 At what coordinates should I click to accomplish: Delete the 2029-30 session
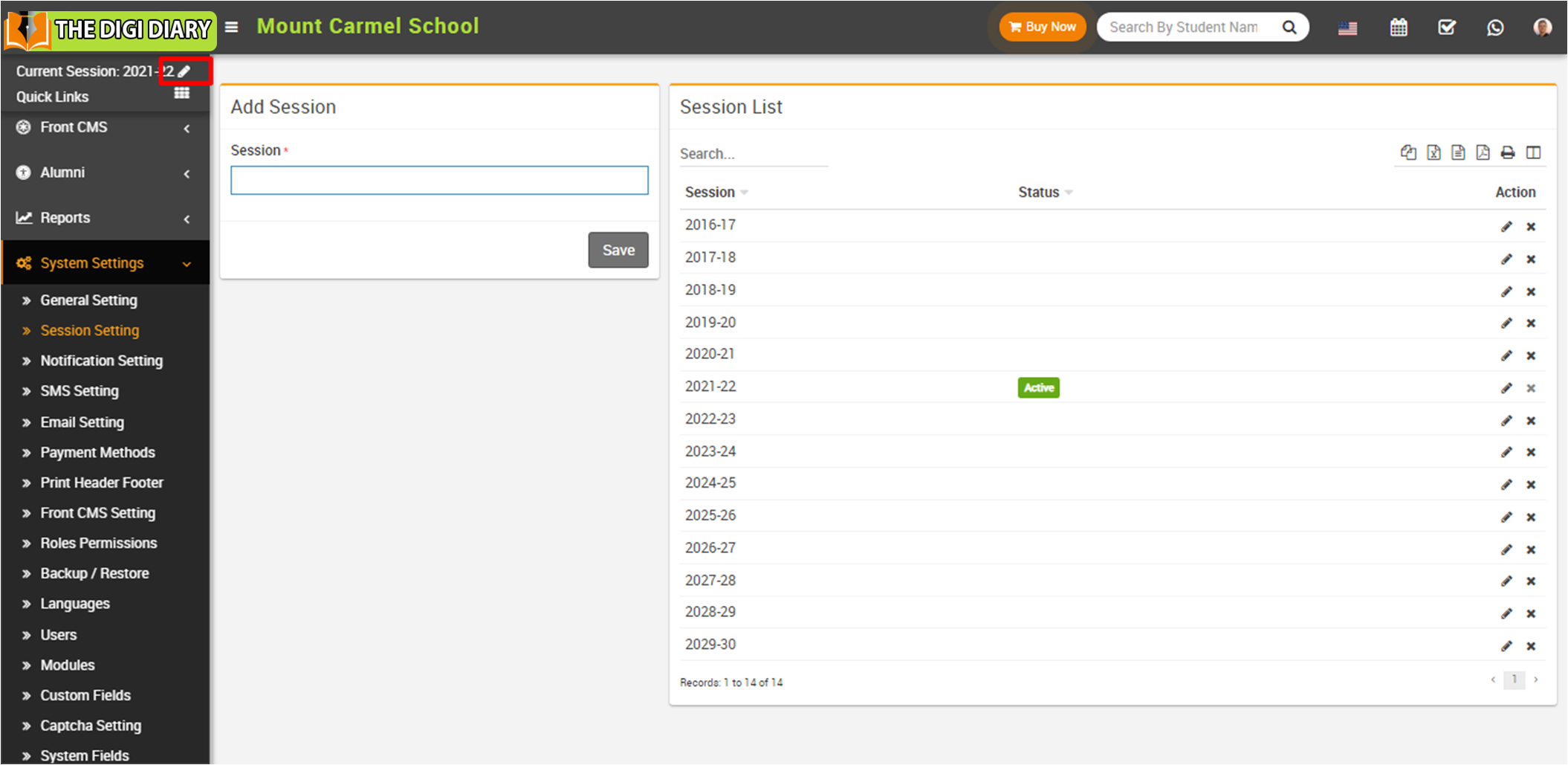pyautogui.click(x=1531, y=646)
